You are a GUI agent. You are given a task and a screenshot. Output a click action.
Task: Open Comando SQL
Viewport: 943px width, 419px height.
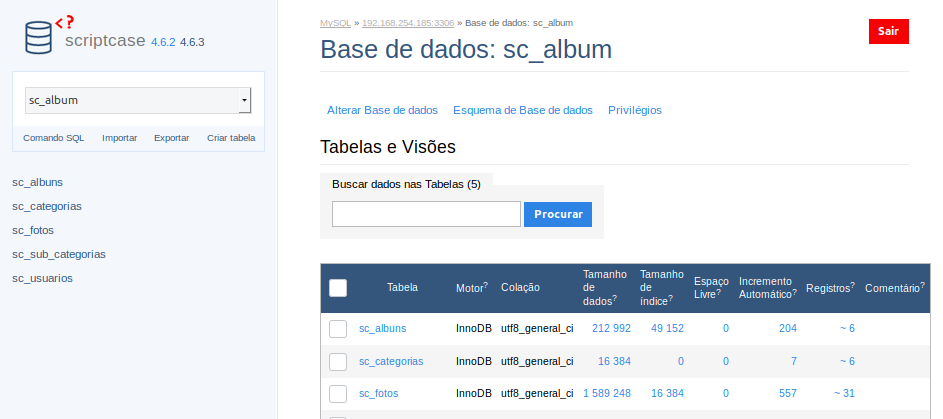54,138
